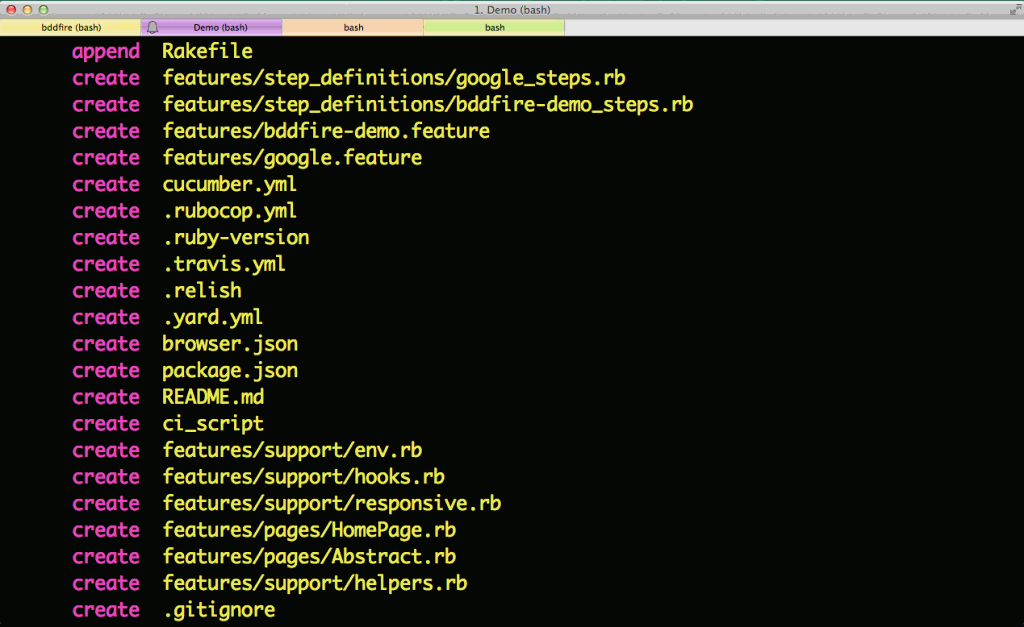Click the README.md filename
The height and width of the screenshot is (627, 1024).
[x=213, y=398]
